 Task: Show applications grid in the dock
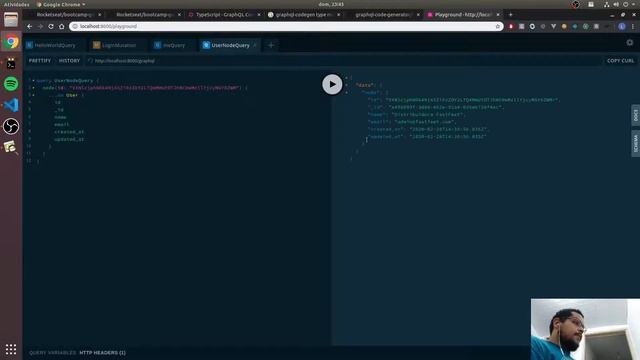pyautogui.click(x=11, y=349)
